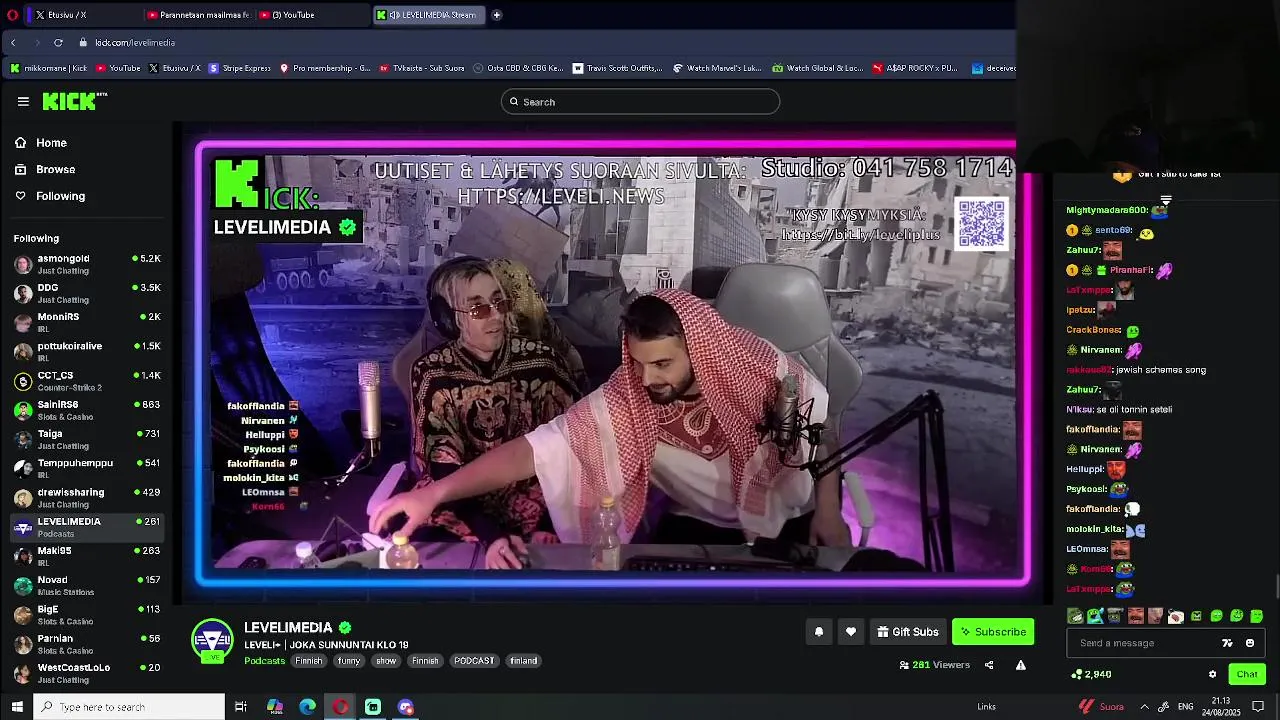The width and height of the screenshot is (1280, 720).
Task: Click the green Chat send button
Action: click(1247, 674)
